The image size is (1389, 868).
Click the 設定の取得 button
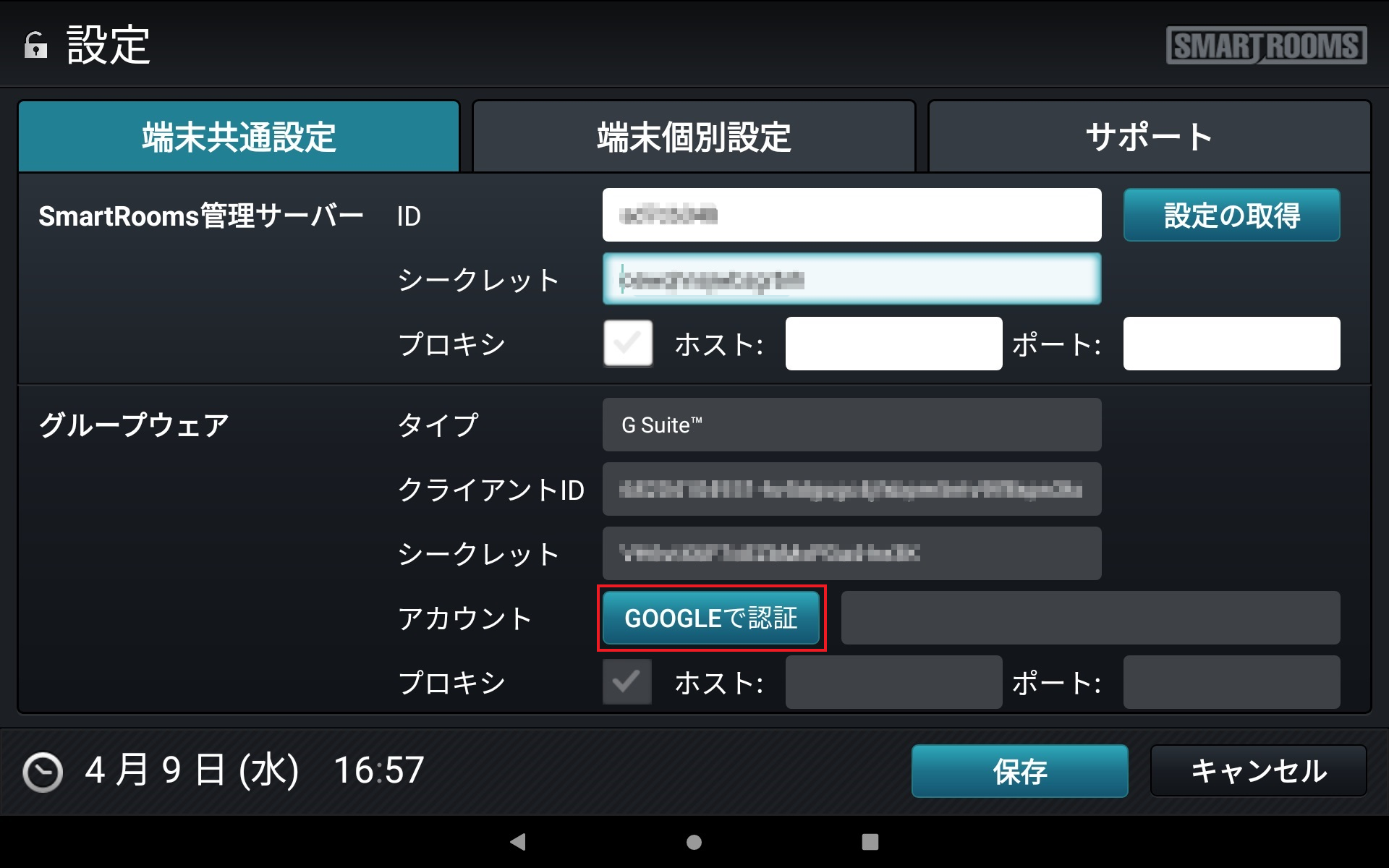[1231, 215]
